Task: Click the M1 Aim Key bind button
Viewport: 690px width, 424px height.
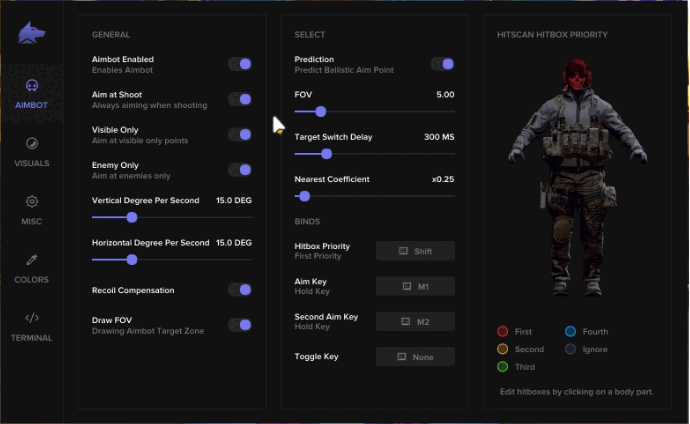Action: (415, 286)
